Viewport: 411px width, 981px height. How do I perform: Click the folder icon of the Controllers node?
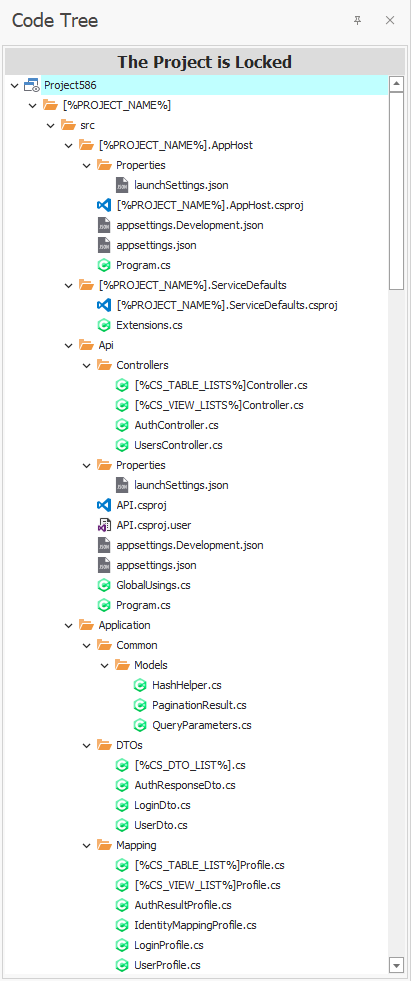pos(104,365)
